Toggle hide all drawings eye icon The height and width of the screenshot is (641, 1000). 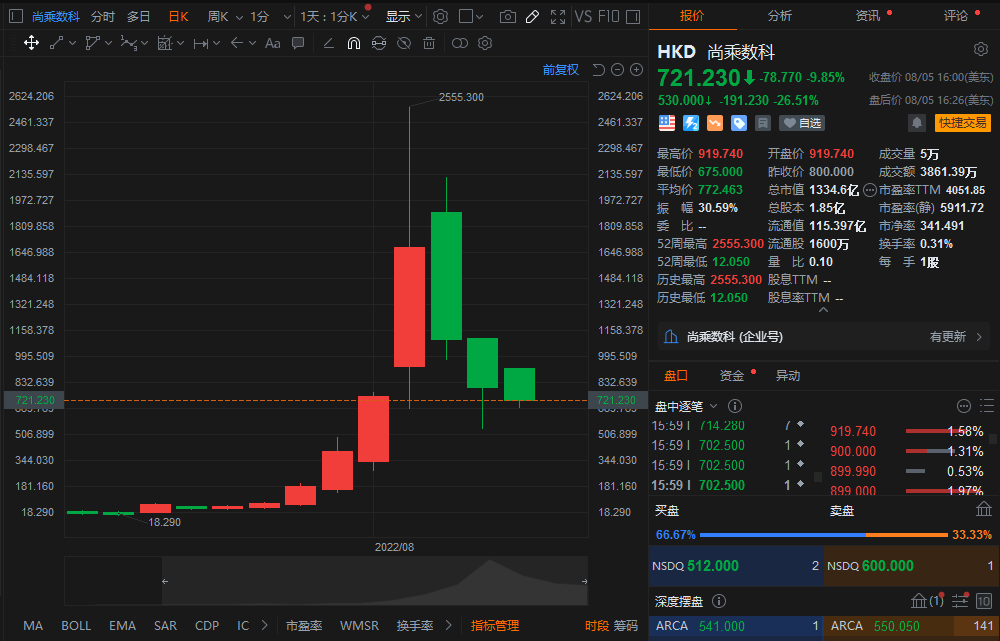point(404,43)
